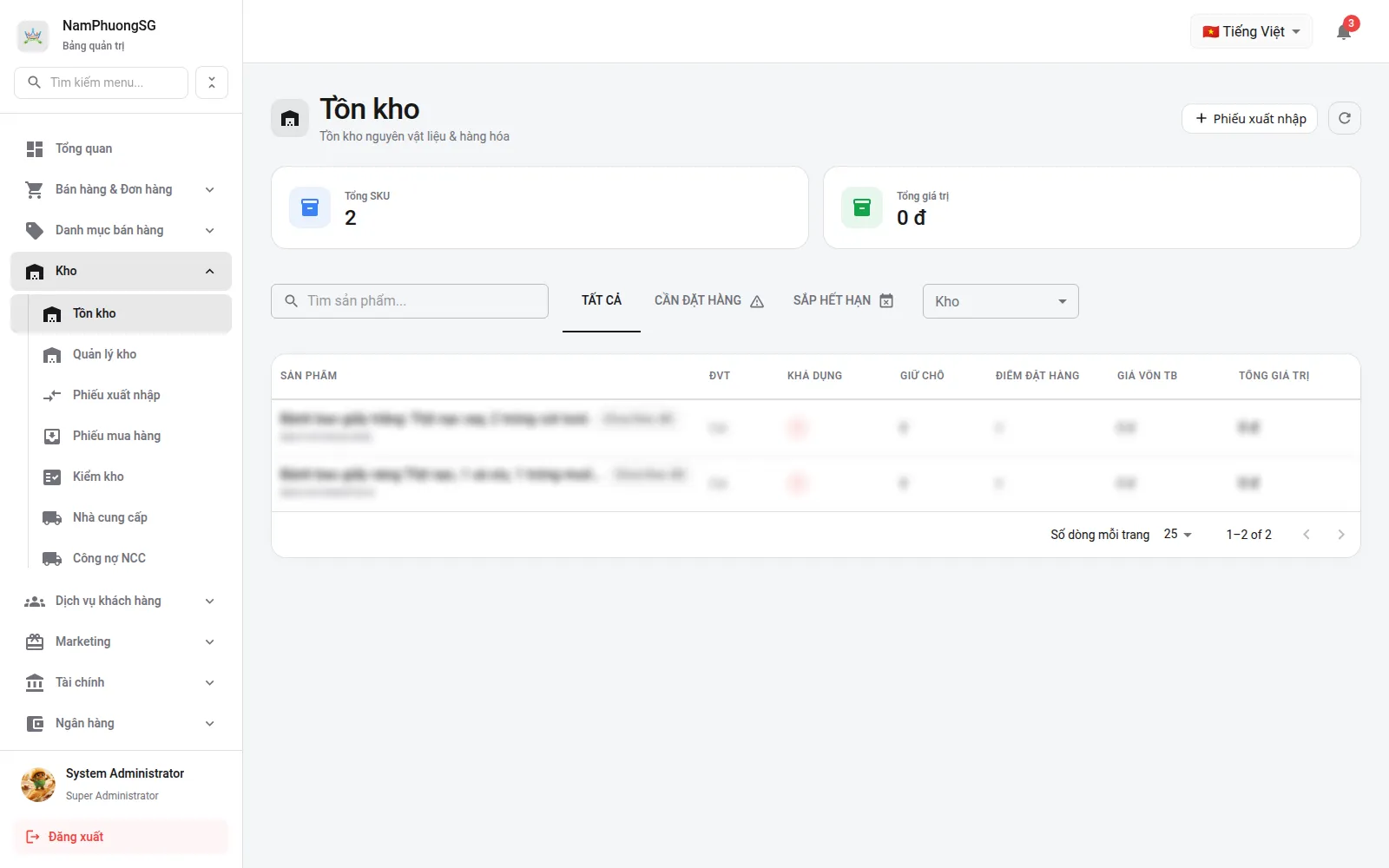
Task: Open rows per page dropdown showing 25
Action: (1177, 535)
